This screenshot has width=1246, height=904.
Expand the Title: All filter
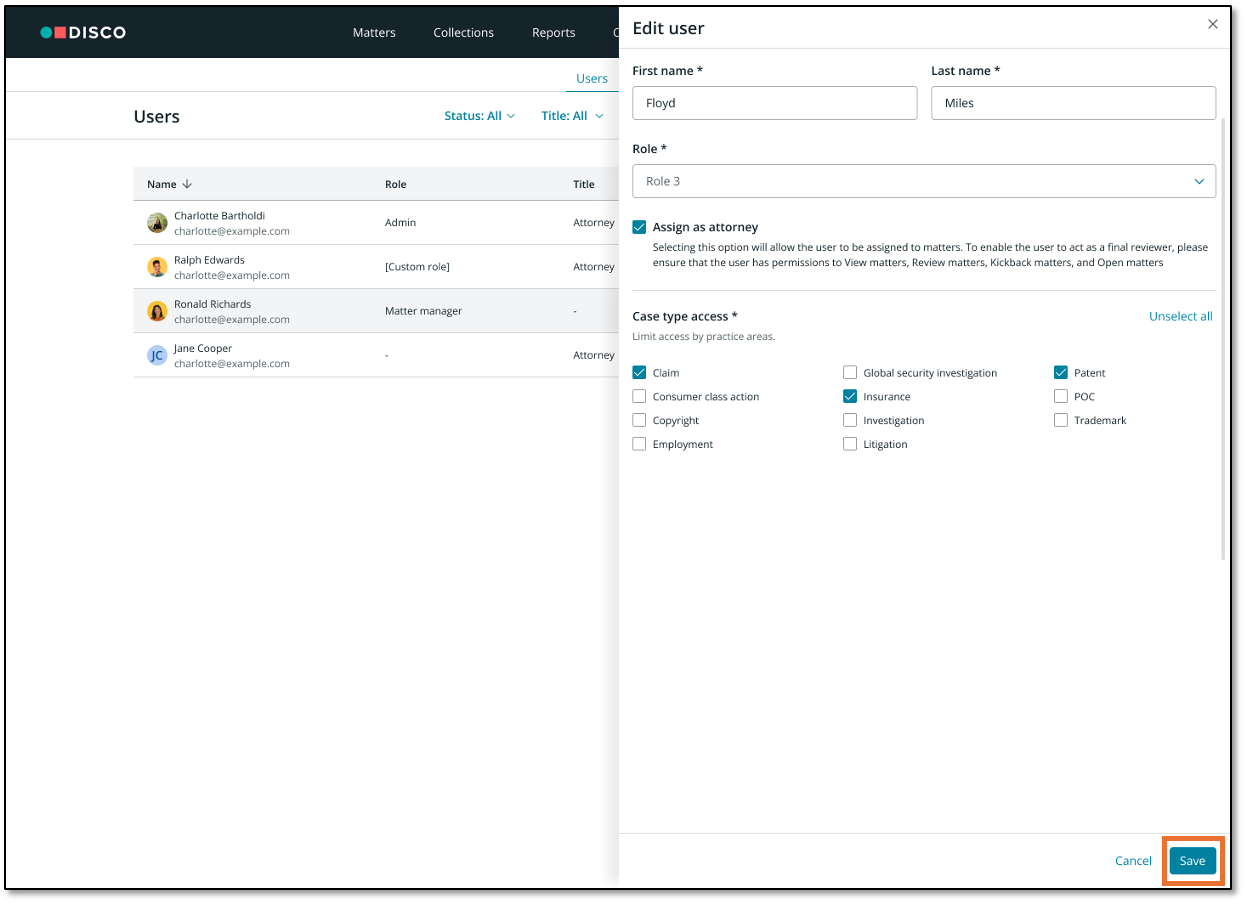[x=572, y=116]
